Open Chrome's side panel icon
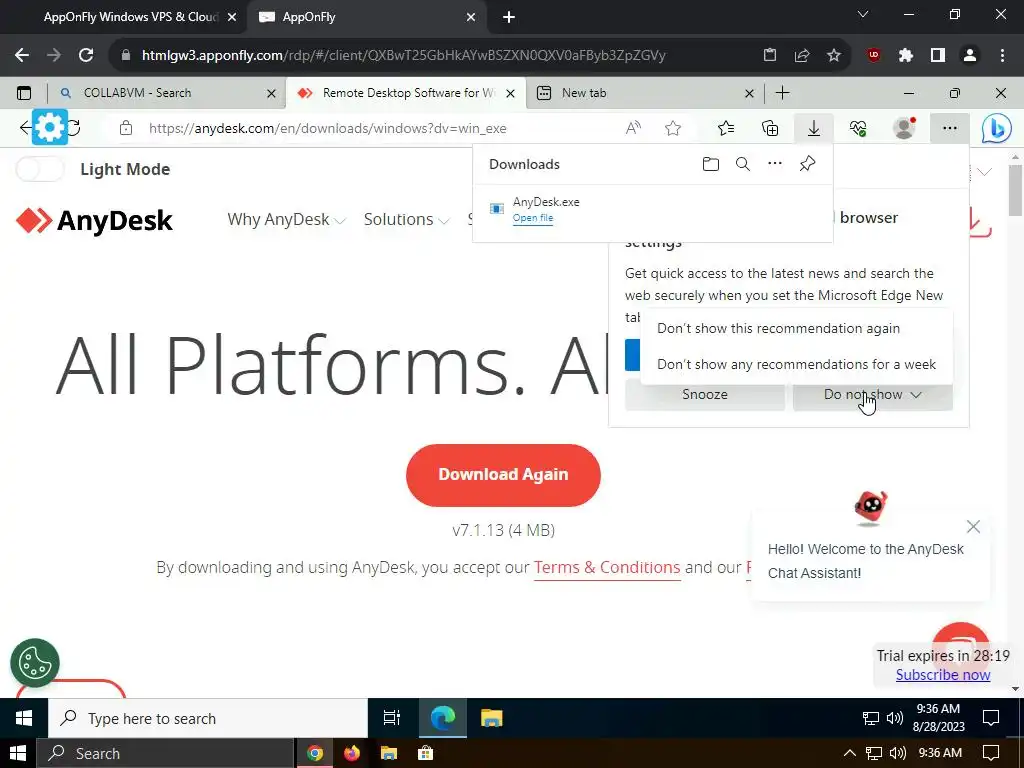 (x=938, y=56)
